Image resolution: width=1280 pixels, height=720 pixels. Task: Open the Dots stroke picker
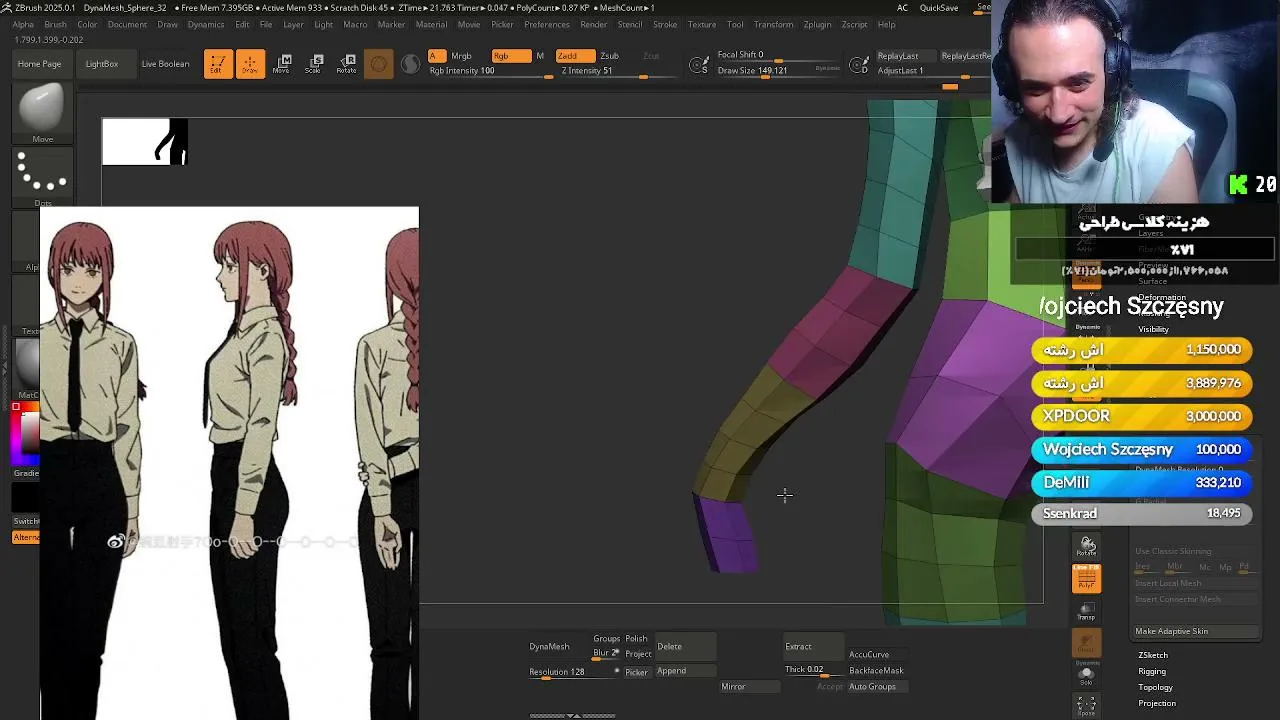pos(42,178)
